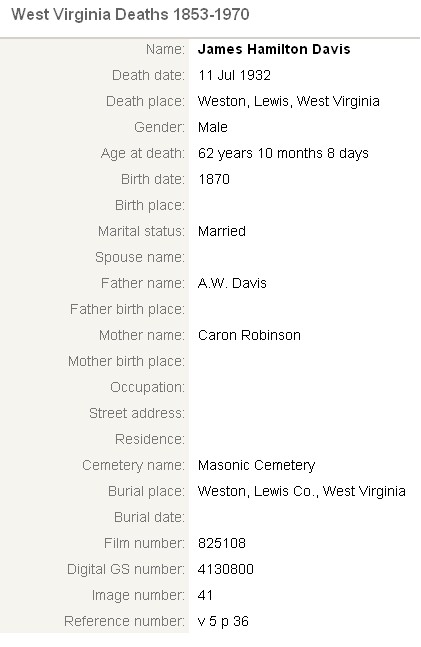
Task: Click the birth date value 1870
Action: pyautogui.click(x=214, y=179)
